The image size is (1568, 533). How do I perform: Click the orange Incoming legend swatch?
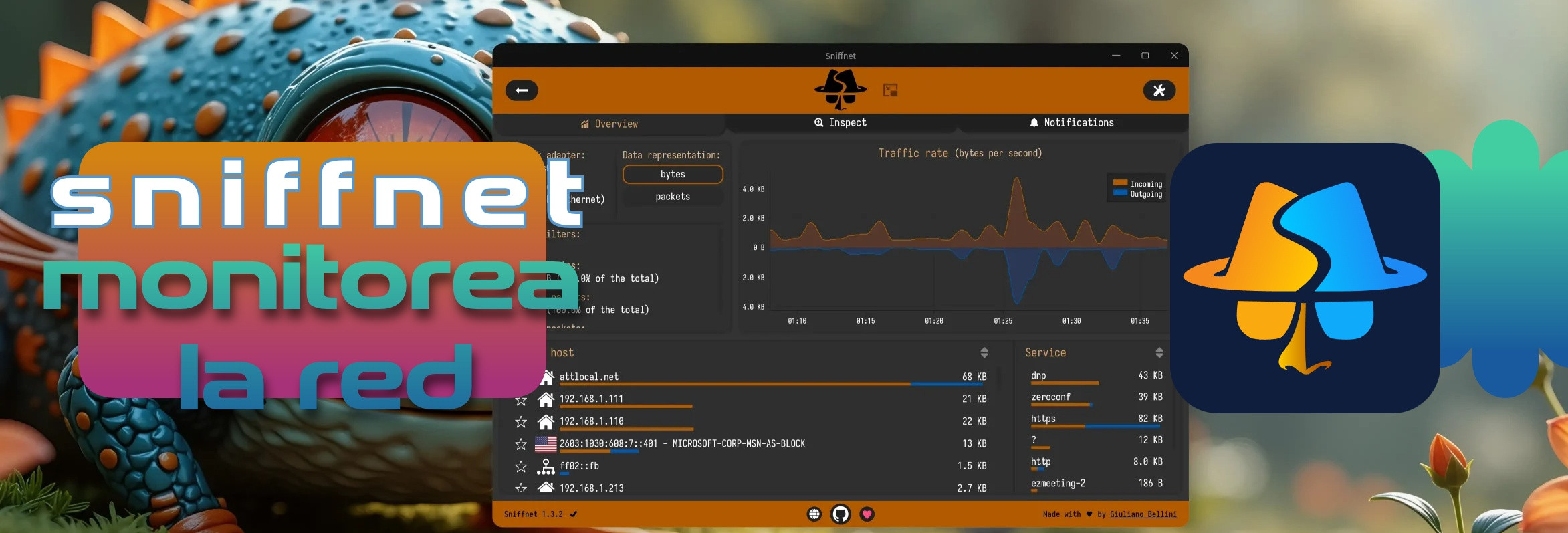coord(1120,183)
